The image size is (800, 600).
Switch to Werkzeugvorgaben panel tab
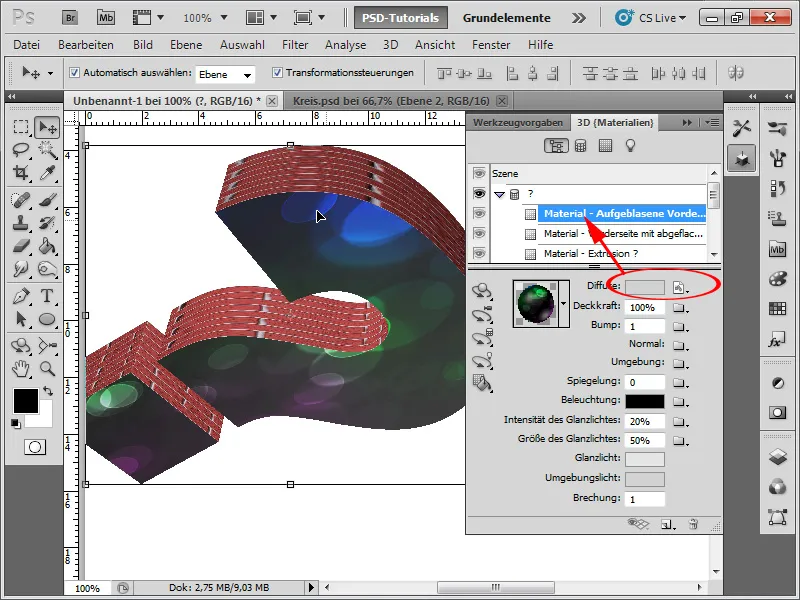(x=517, y=122)
